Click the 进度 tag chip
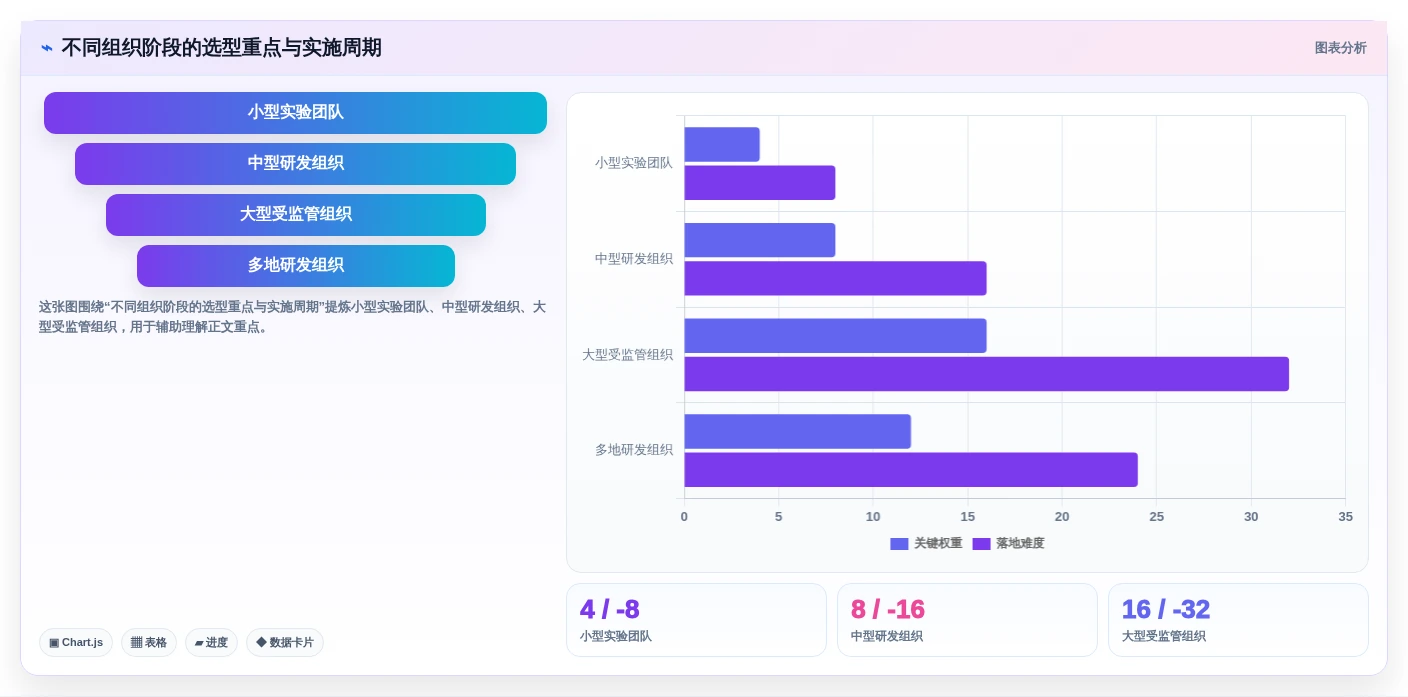Screen dimensions: 1408x697 click(x=211, y=642)
